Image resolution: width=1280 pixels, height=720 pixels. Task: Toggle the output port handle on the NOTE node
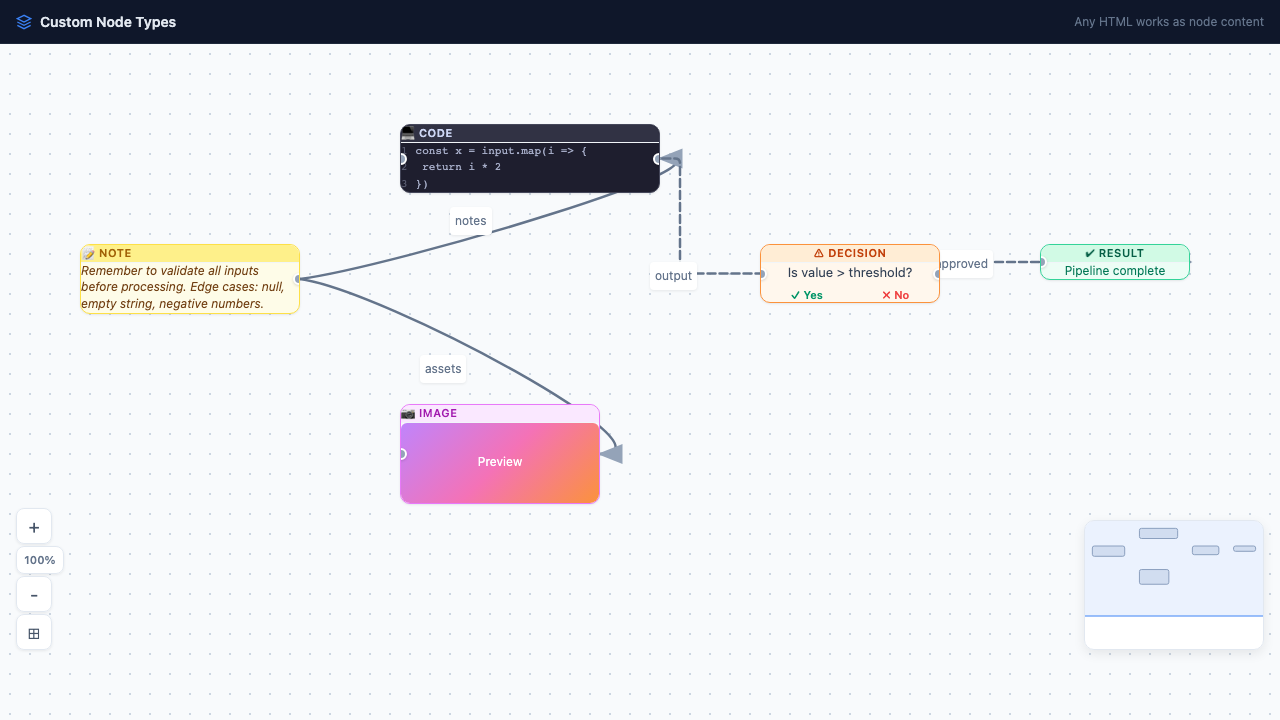[x=299, y=279]
